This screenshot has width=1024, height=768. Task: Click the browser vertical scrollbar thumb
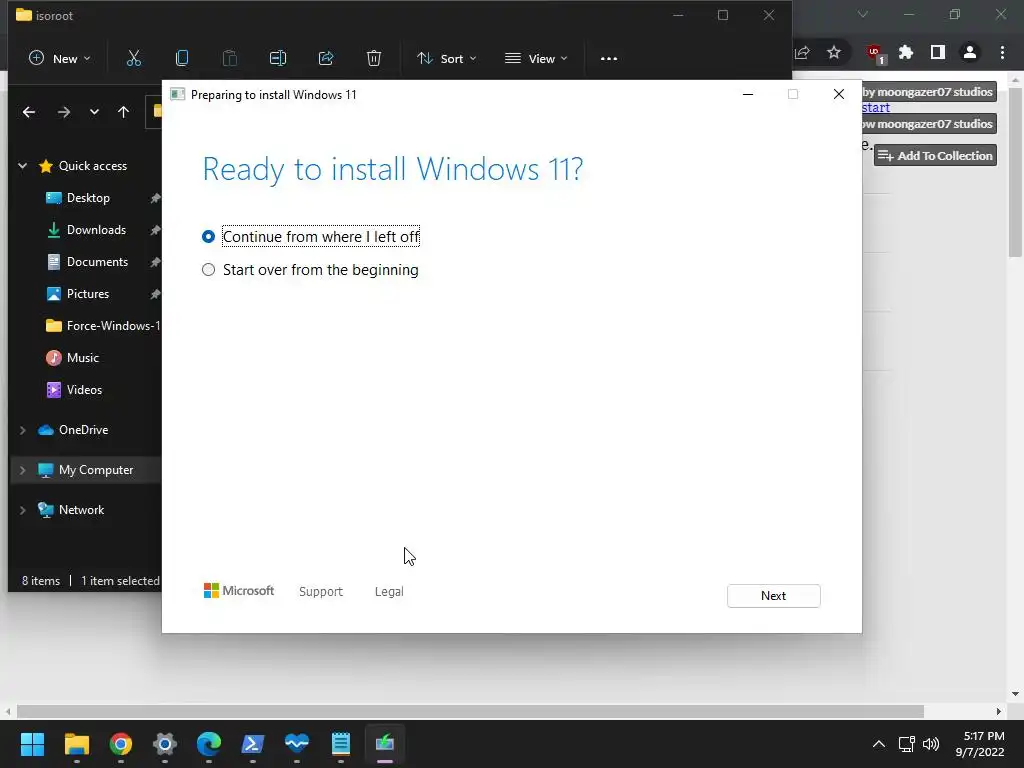pyautogui.click(x=1016, y=172)
